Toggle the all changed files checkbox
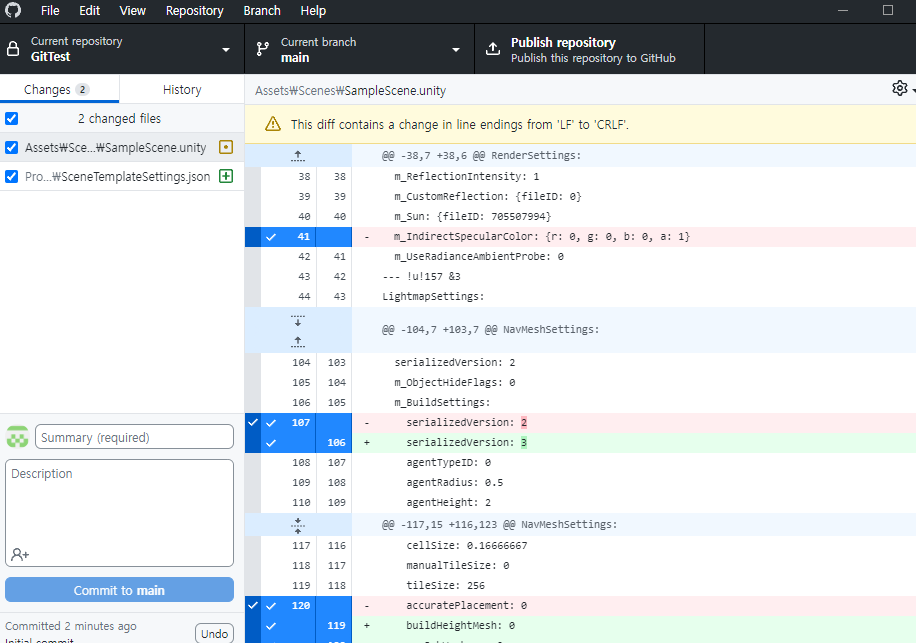Screen dimensions: 916x643 pos(12,119)
